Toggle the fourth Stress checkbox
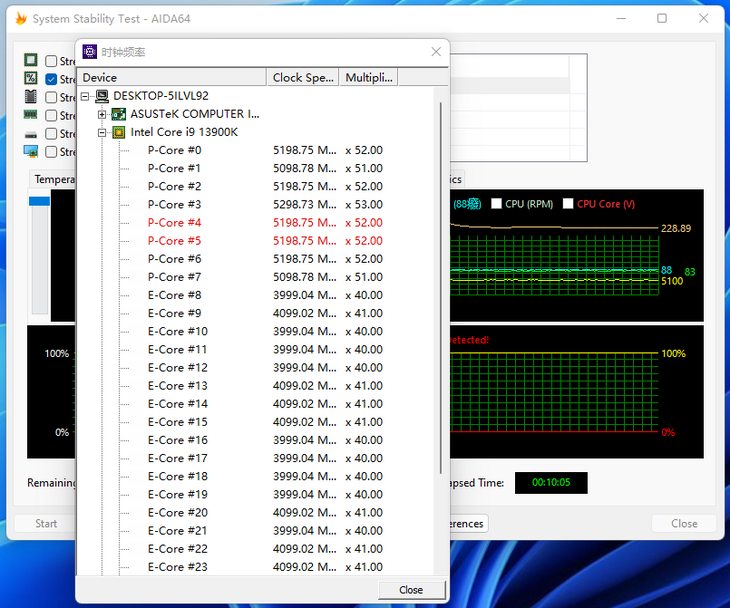730x608 pixels. click(51, 115)
